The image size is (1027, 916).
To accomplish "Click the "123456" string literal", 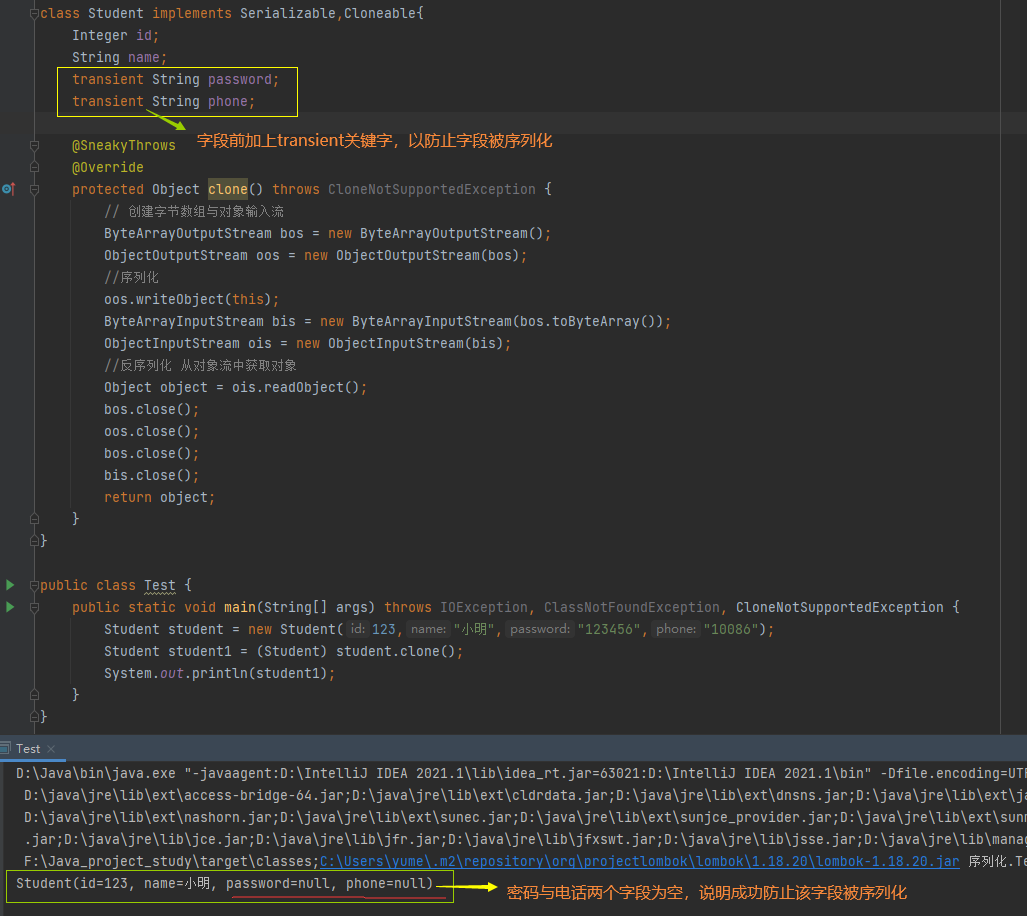I will click(609, 629).
